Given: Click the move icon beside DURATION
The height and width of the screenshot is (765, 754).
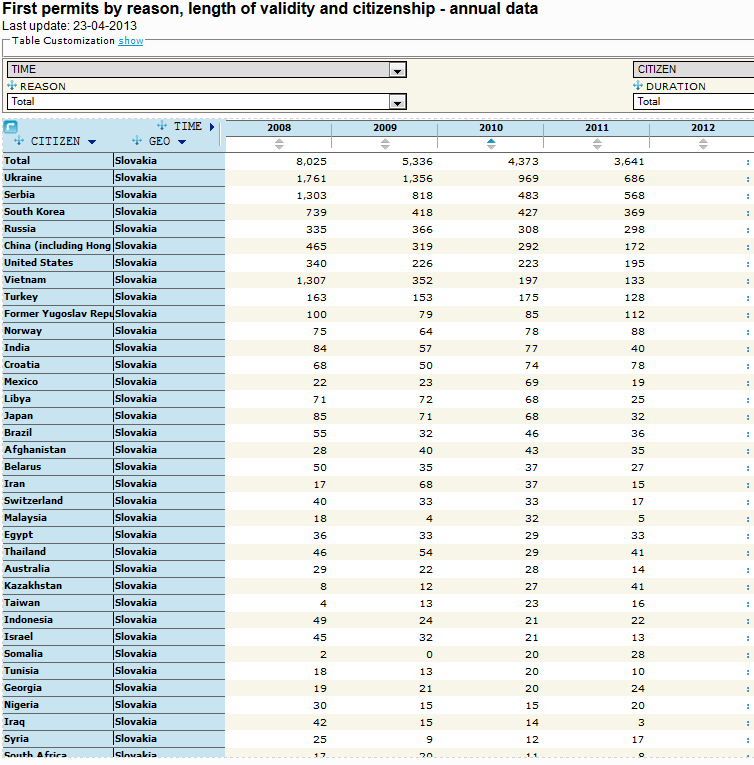Looking at the screenshot, I should click(x=638, y=85).
